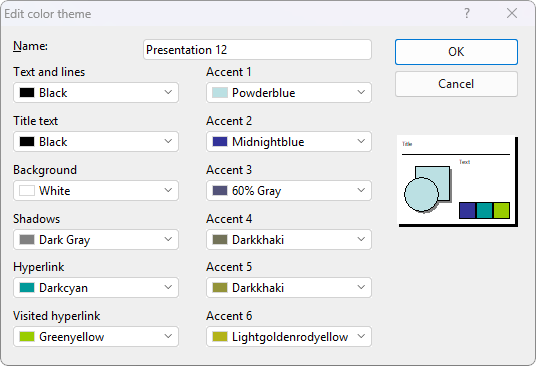Click the Darkkhaki text in Accent 5
Viewport: 536px width, 366px height.
258,288
